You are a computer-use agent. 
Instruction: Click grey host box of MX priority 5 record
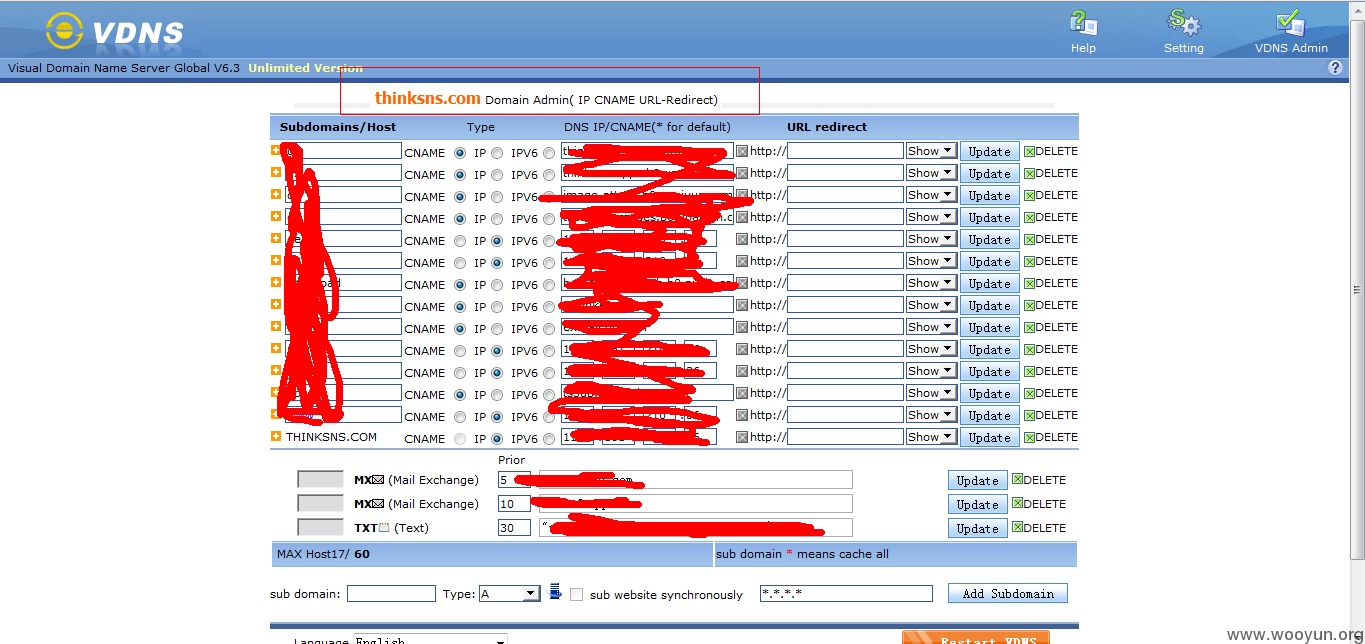tap(320, 480)
